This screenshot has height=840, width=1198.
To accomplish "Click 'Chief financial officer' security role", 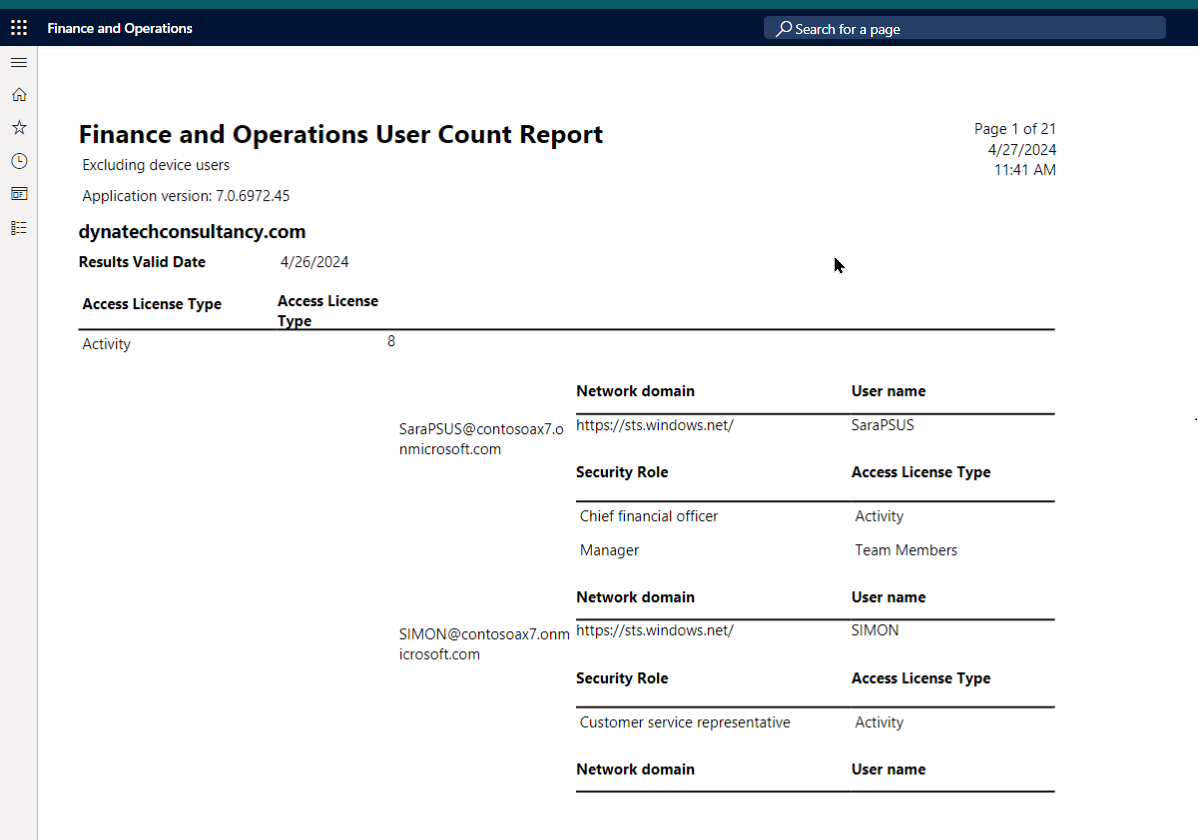I will coord(649,516).
